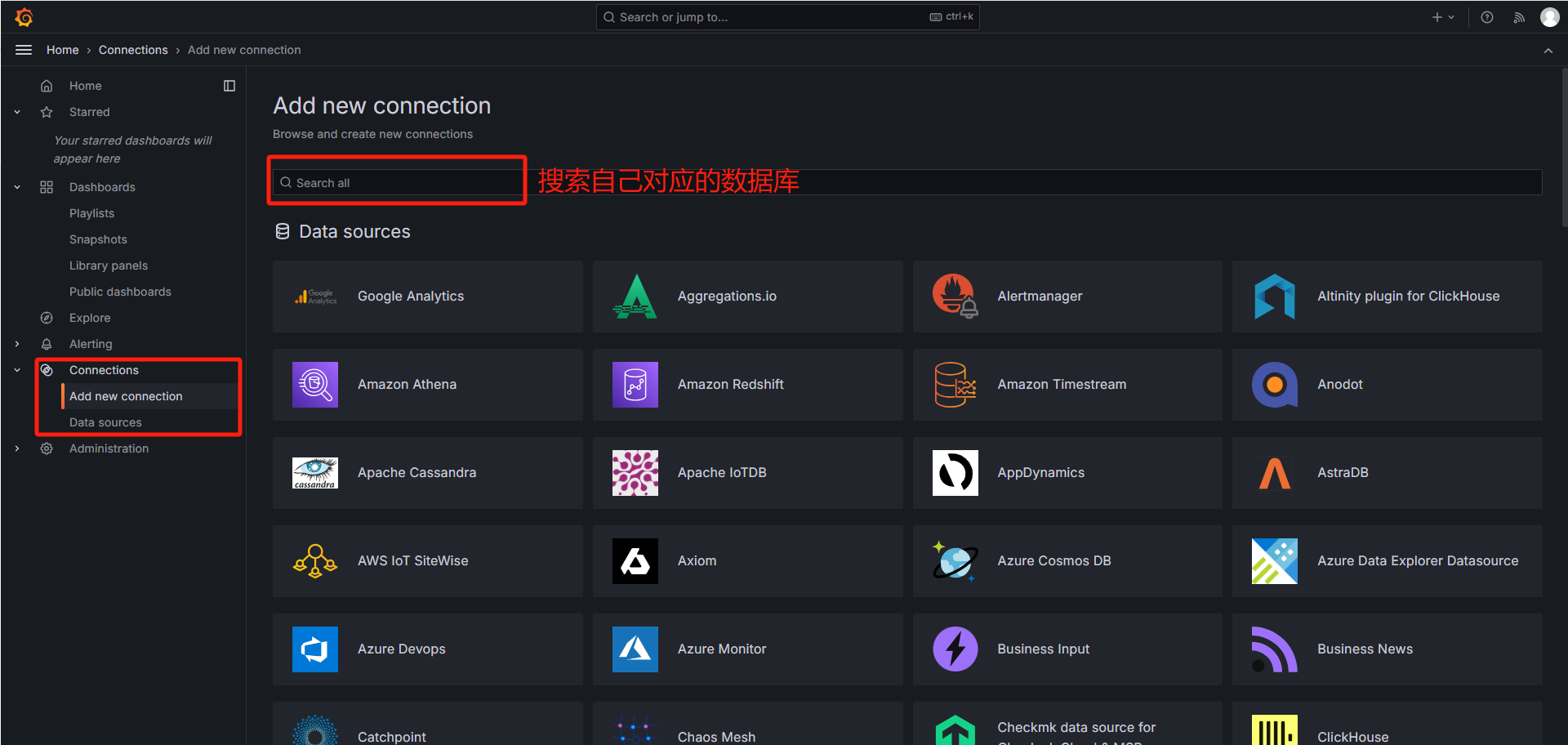Select the Axiom logo
Screen dimensions: 1568x745
(635, 561)
